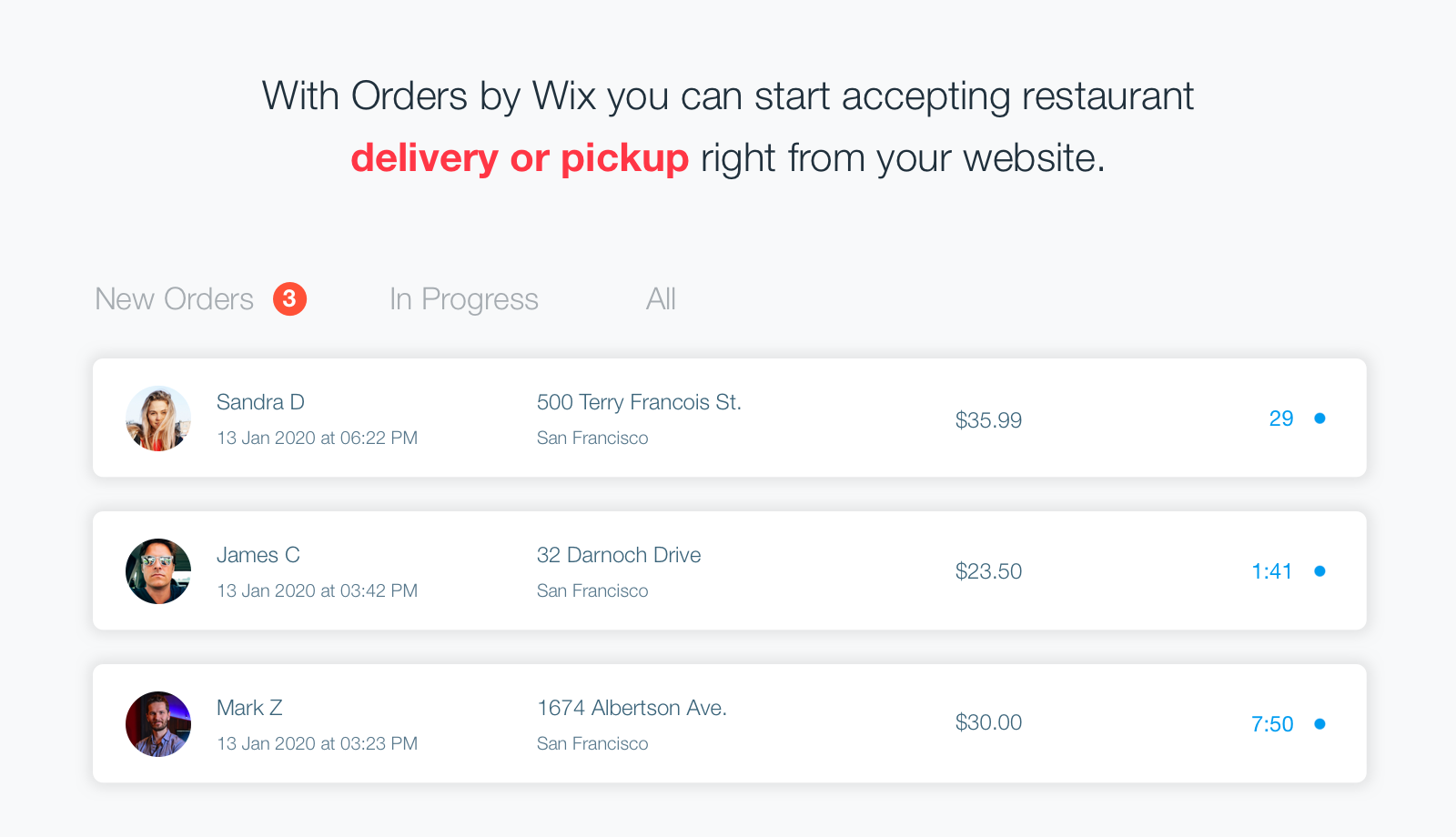1456x837 pixels.
Task: Click Sandra D's profile avatar
Action: [158, 418]
